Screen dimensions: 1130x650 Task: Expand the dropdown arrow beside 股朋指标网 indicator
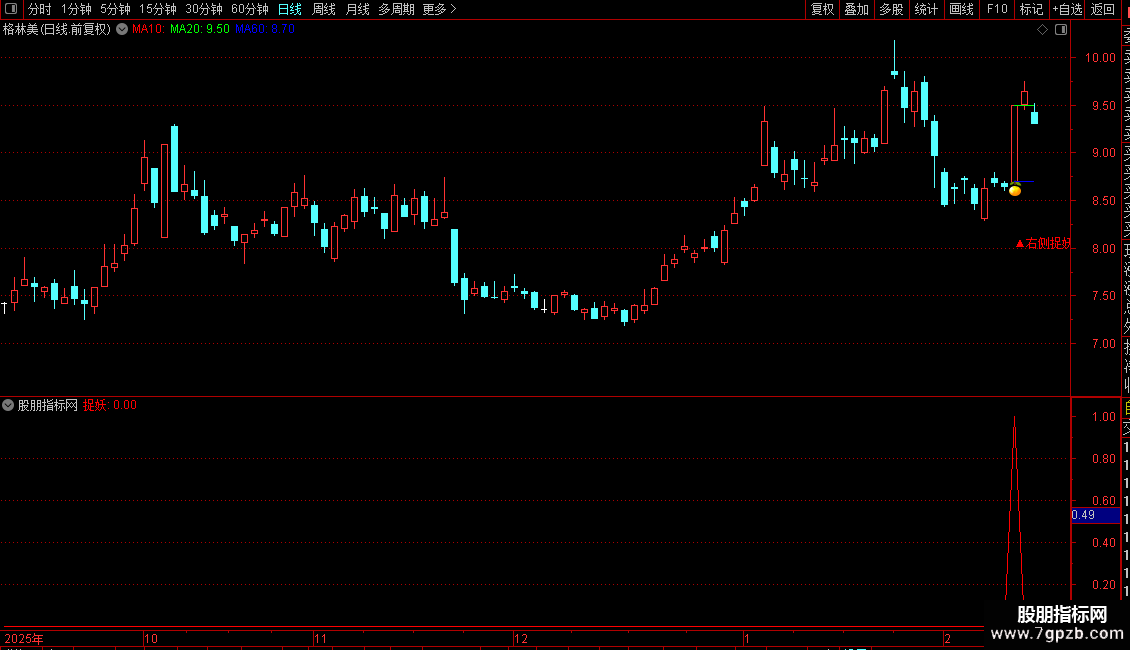[x=8, y=405]
